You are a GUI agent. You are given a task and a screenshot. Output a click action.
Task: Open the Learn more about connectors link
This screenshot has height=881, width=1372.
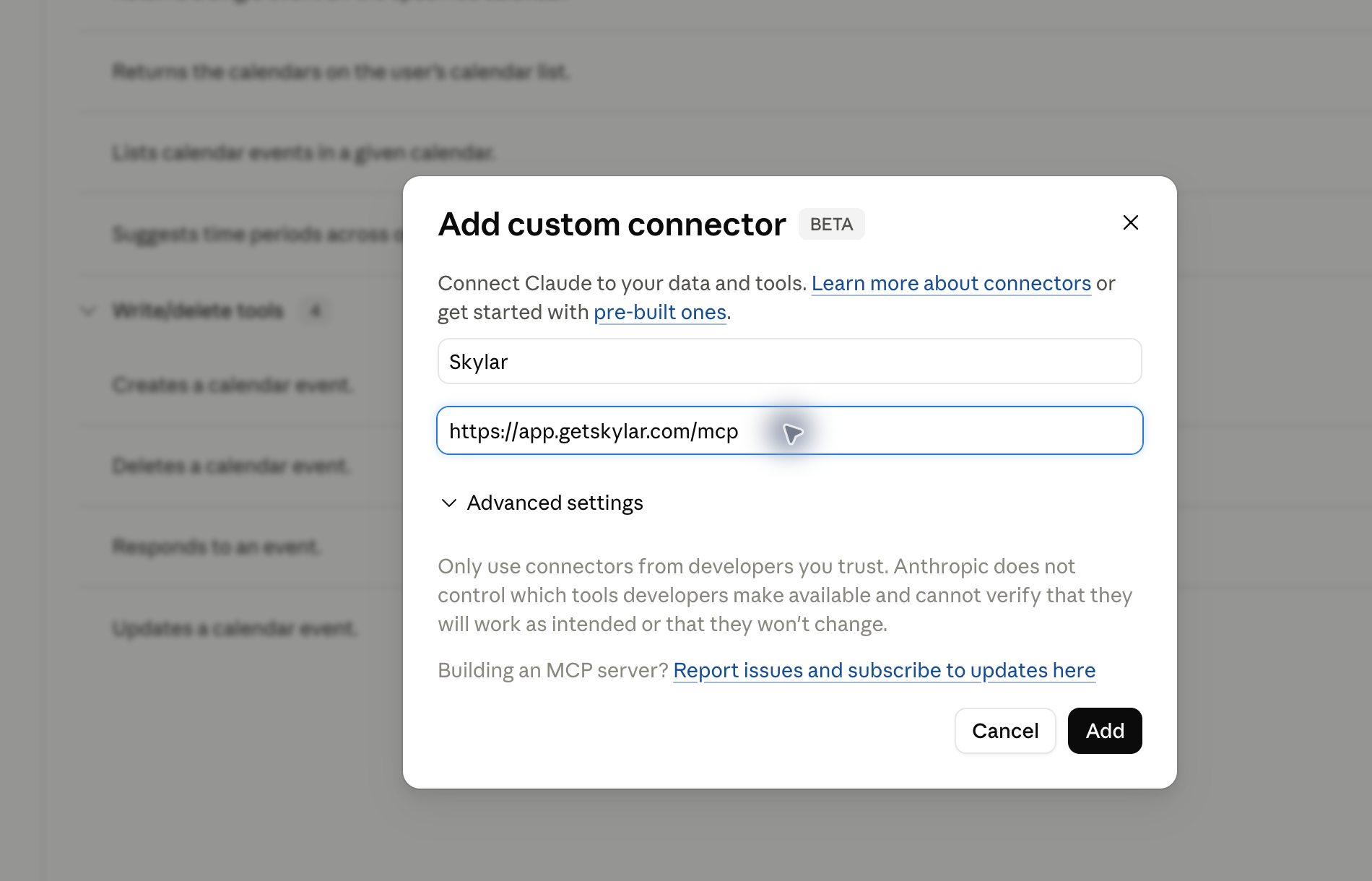click(951, 283)
